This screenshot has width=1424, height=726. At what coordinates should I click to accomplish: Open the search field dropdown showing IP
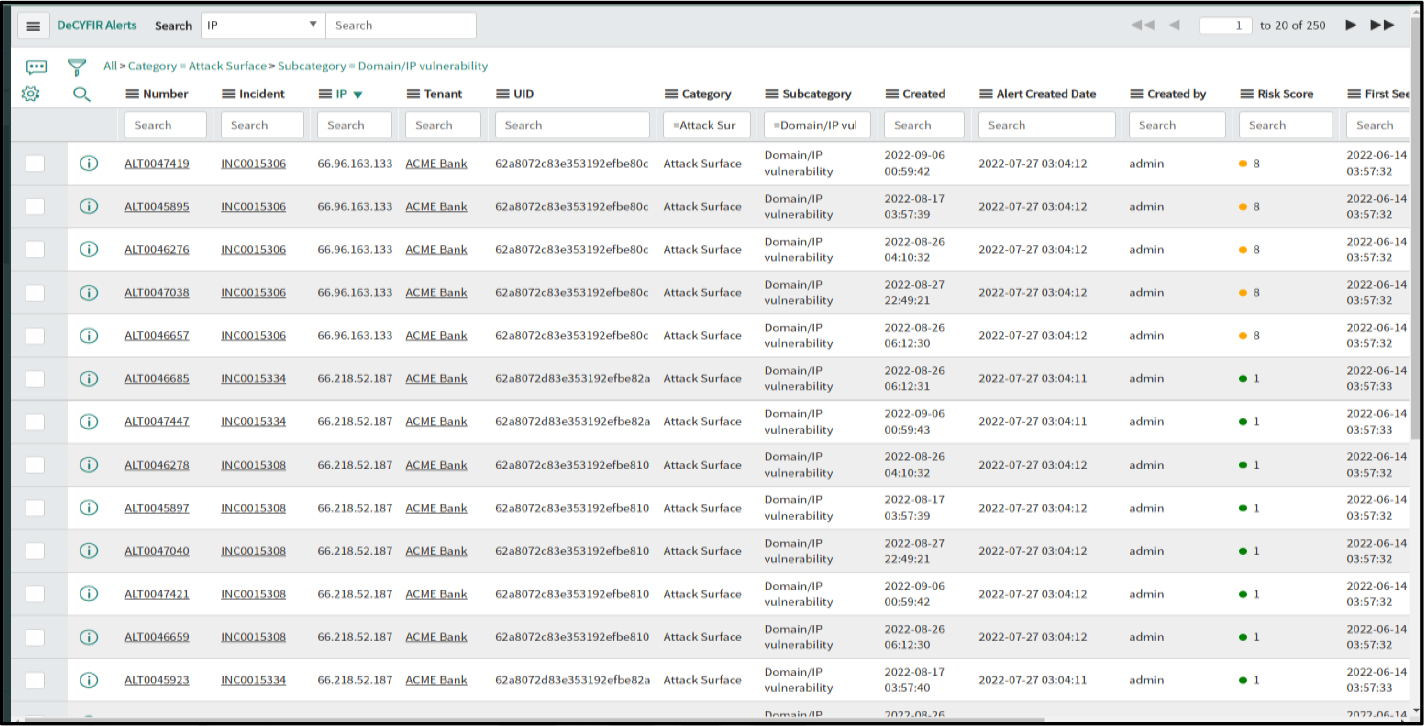click(263, 25)
